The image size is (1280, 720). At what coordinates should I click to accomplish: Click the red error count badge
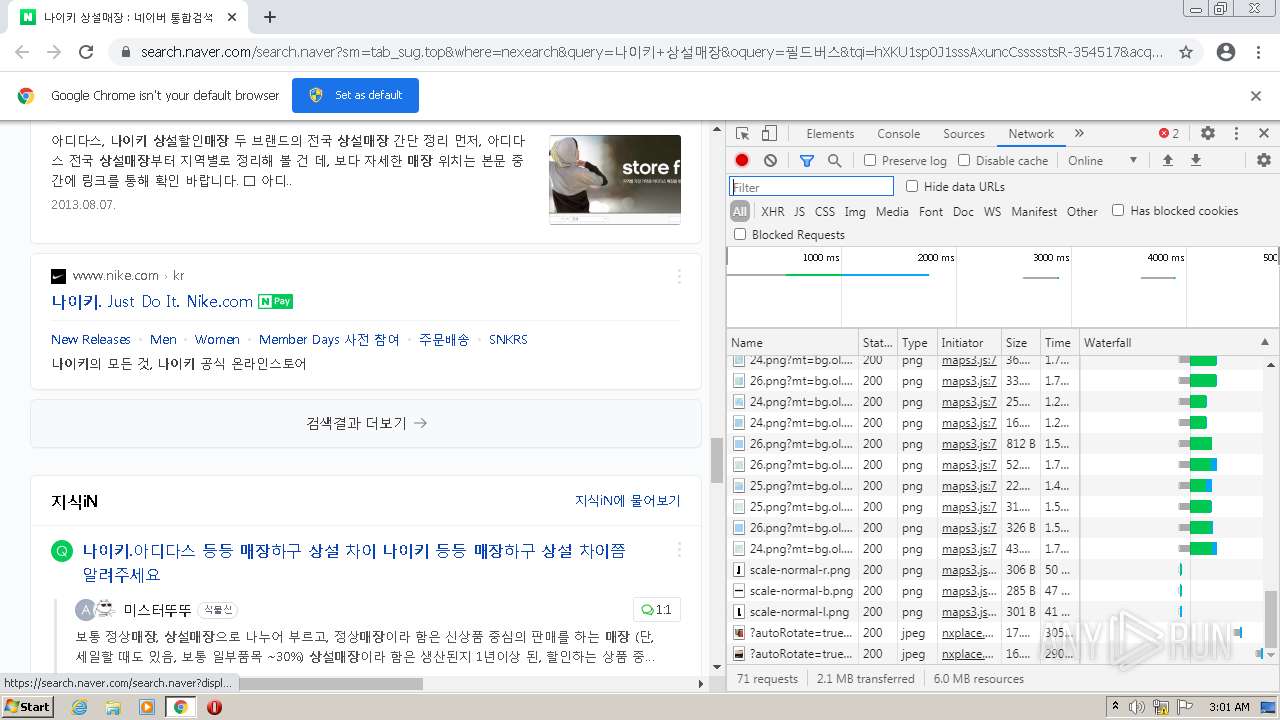coord(1169,133)
